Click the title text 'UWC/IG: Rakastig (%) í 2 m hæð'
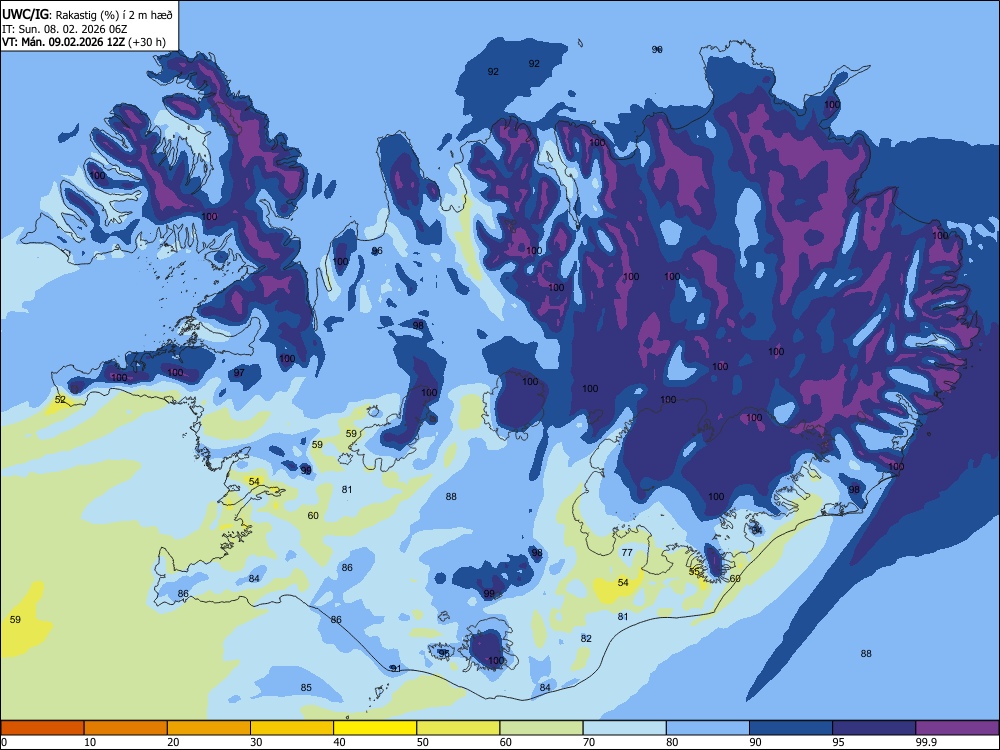Image resolution: width=1000 pixels, height=750 pixels. [87, 15]
